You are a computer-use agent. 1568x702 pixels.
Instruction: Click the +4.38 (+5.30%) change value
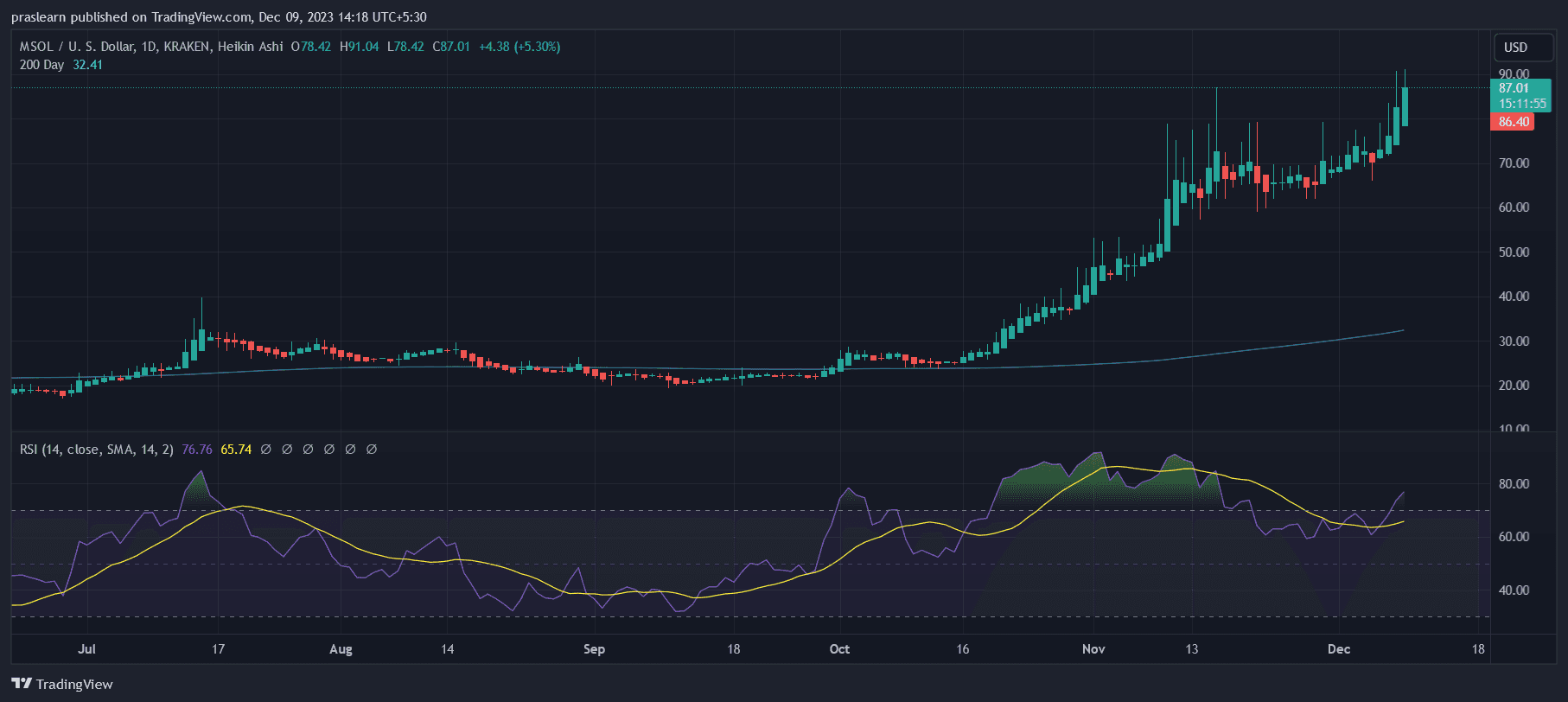click(519, 47)
